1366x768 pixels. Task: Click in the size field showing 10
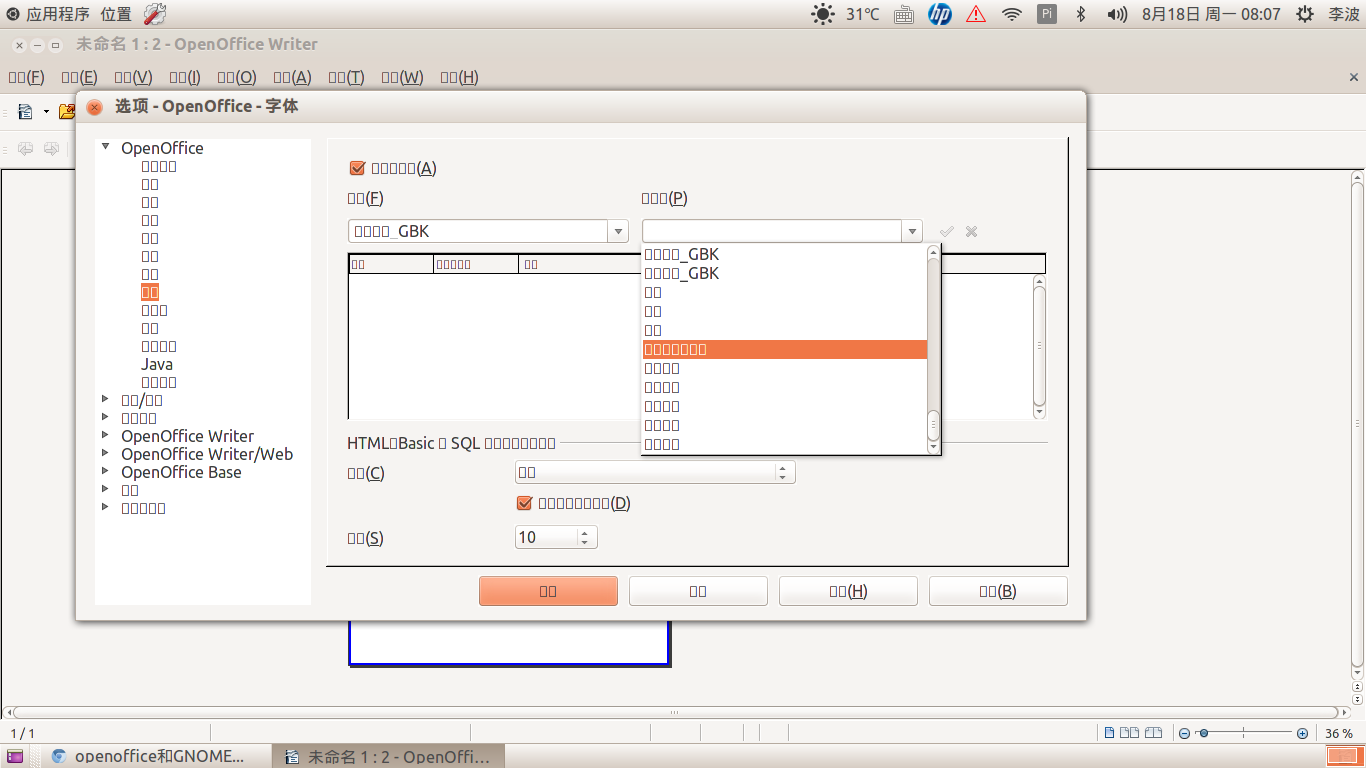(x=546, y=537)
